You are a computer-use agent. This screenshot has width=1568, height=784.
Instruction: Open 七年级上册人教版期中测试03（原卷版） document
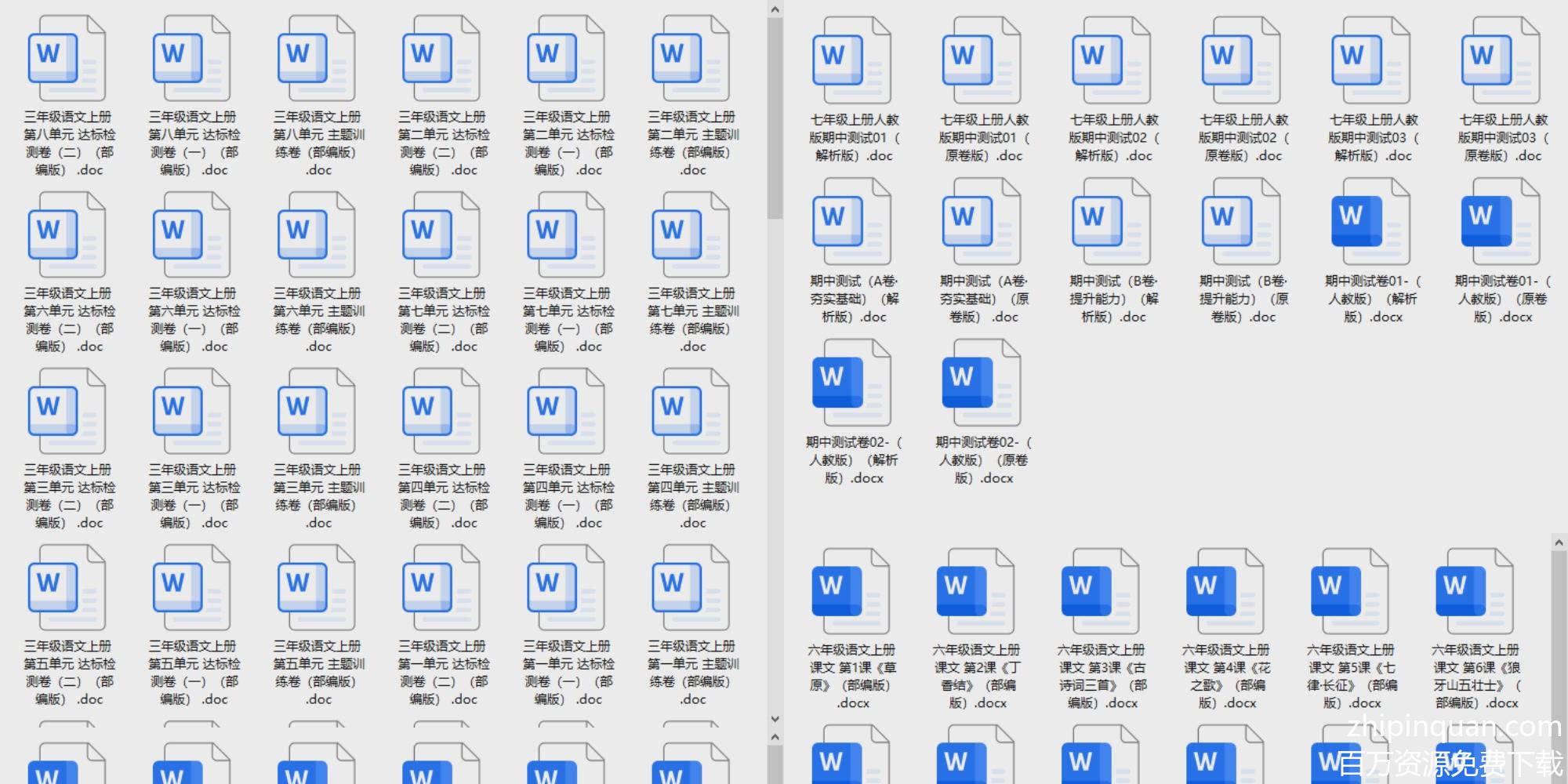[1501, 61]
